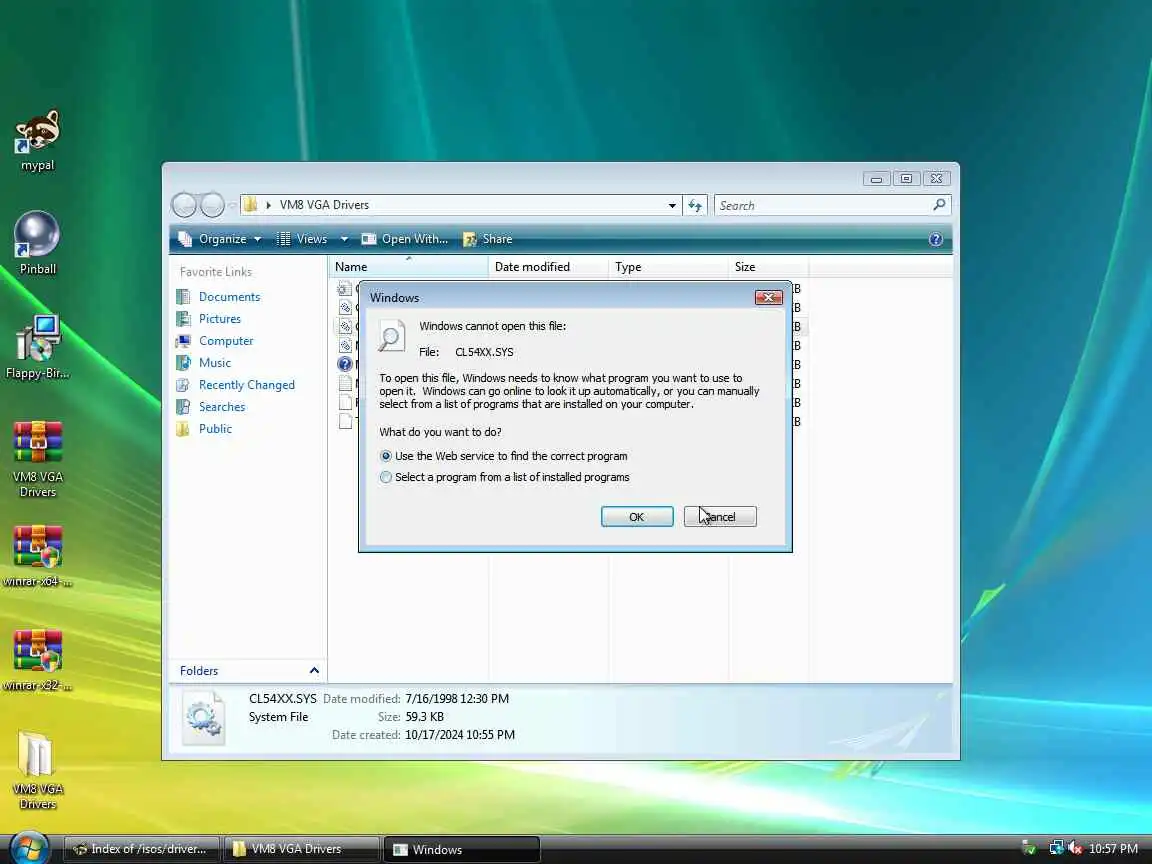Expand the Views dropdown arrow
The width and height of the screenshot is (1152, 864).
[x=343, y=239]
